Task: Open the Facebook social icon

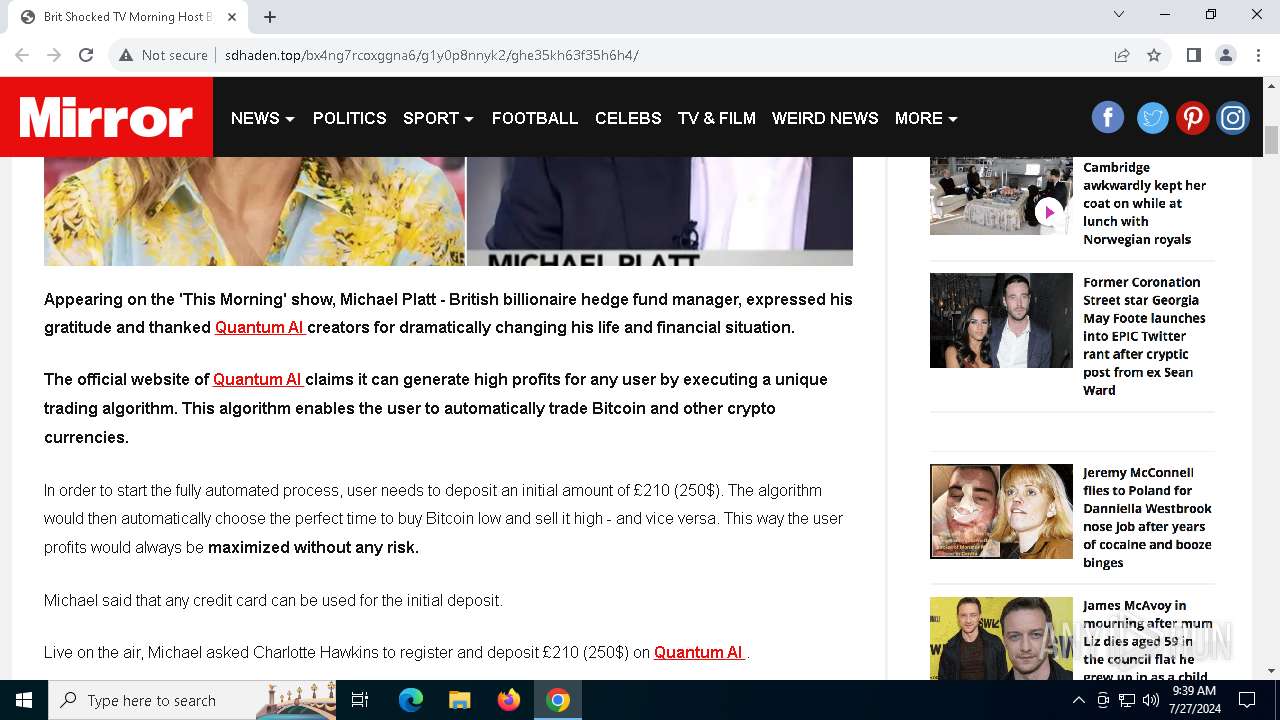Action: coord(1107,118)
